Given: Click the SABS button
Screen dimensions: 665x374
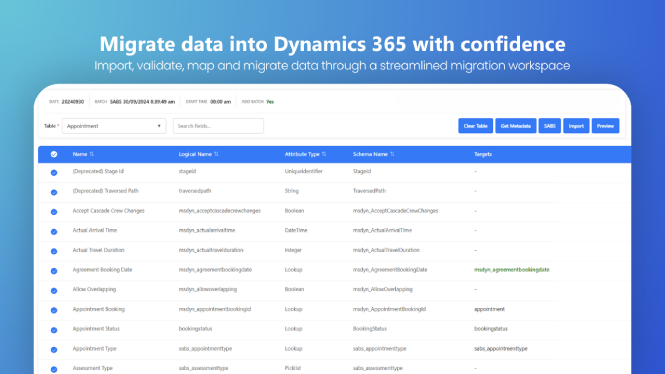Looking at the screenshot, I should [550, 126].
